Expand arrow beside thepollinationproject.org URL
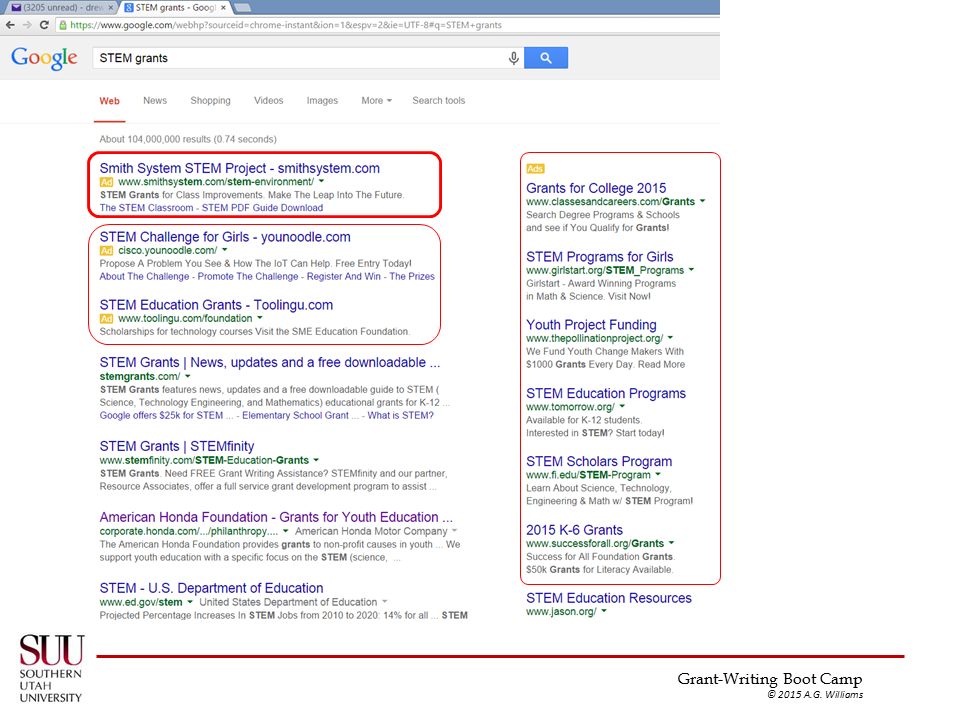The width and height of the screenshot is (960, 720). 670,337
